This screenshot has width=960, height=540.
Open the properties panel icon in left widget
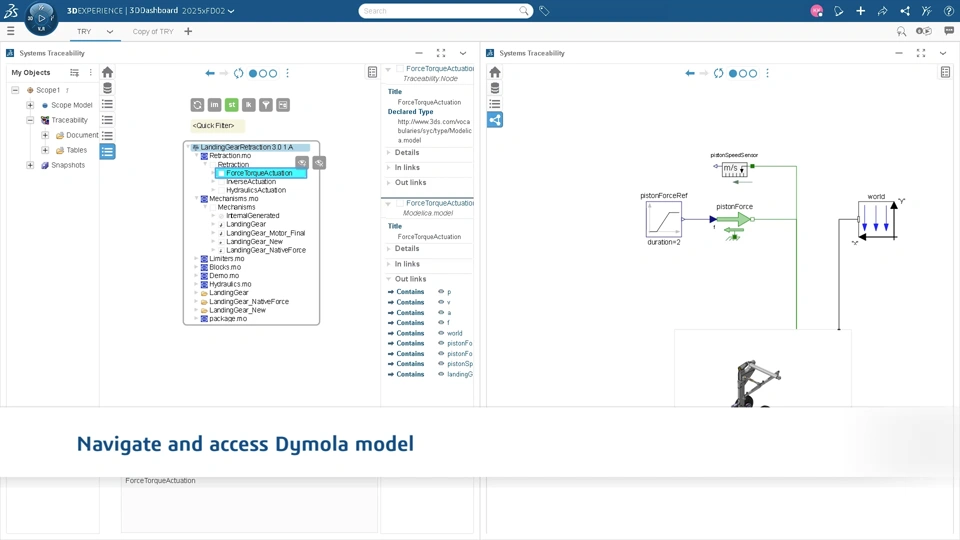tap(372, 72)
